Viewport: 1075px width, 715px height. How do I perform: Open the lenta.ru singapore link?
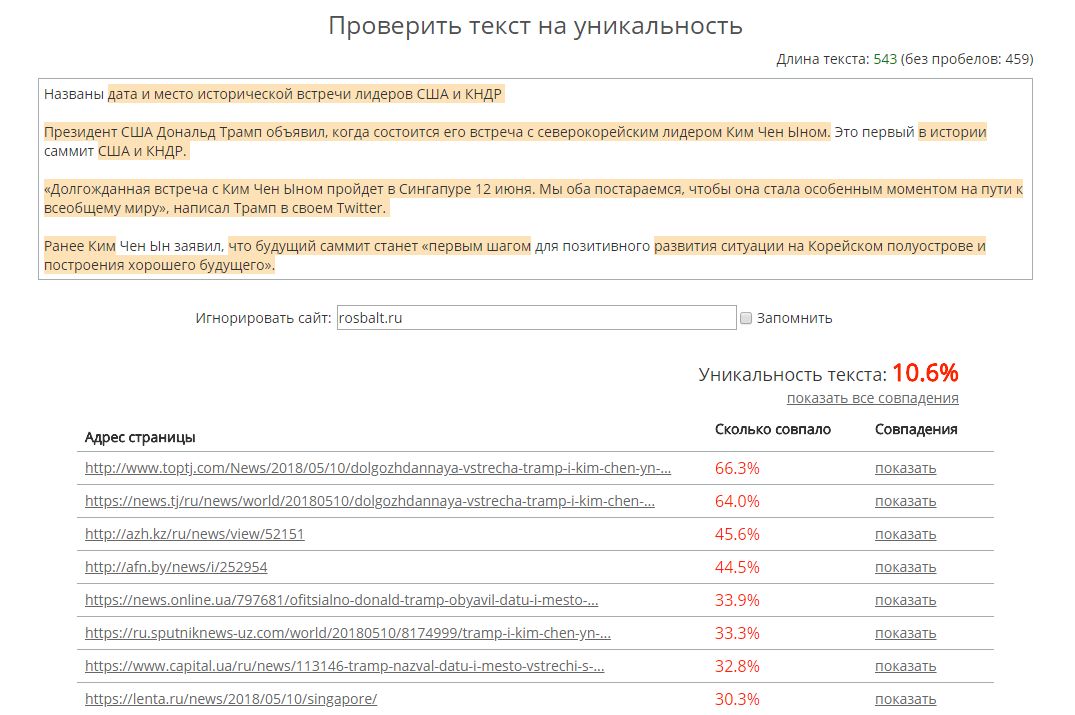click(230, 699)
